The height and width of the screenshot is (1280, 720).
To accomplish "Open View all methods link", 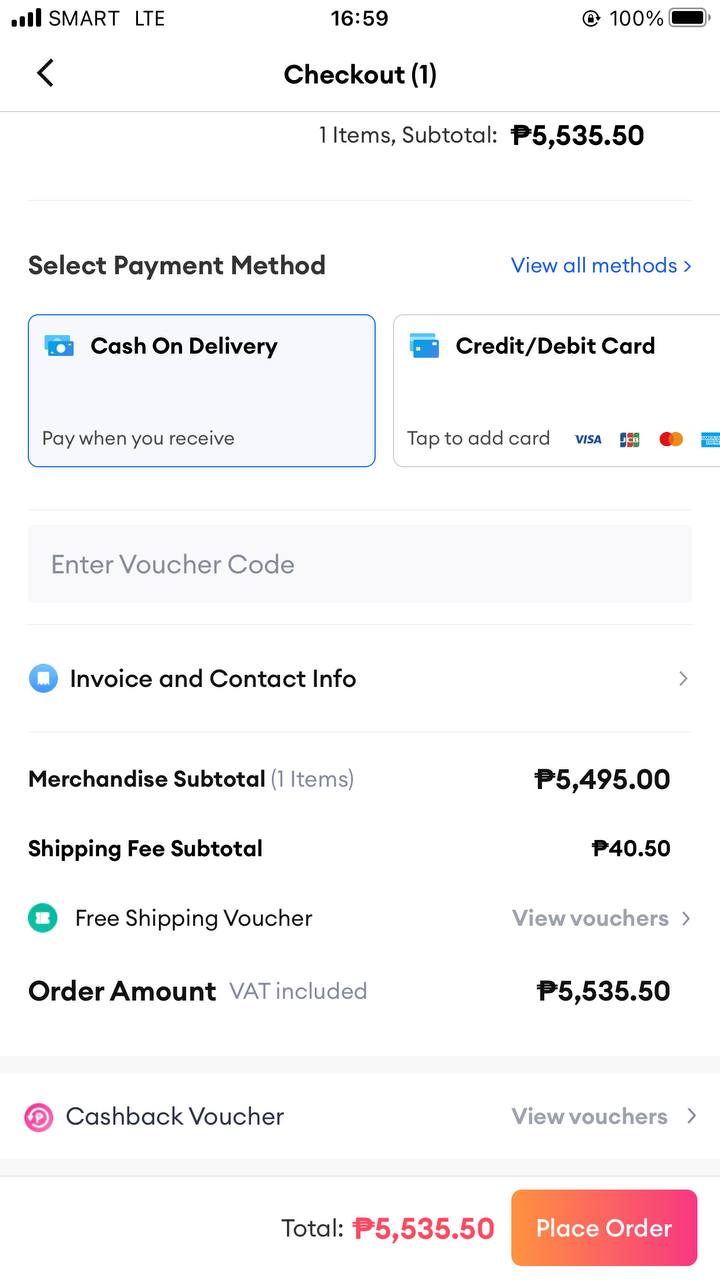I will click(600, 265).
